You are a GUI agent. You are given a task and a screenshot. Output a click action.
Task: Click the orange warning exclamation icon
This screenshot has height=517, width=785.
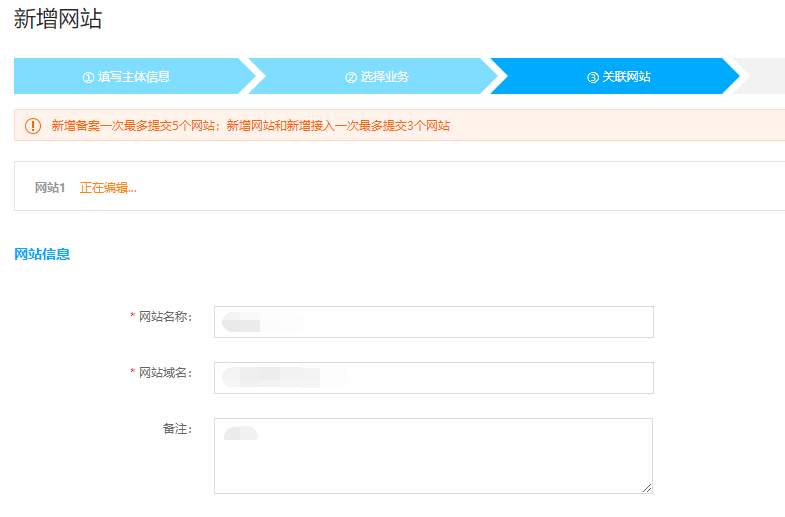[x=33, y=126]
